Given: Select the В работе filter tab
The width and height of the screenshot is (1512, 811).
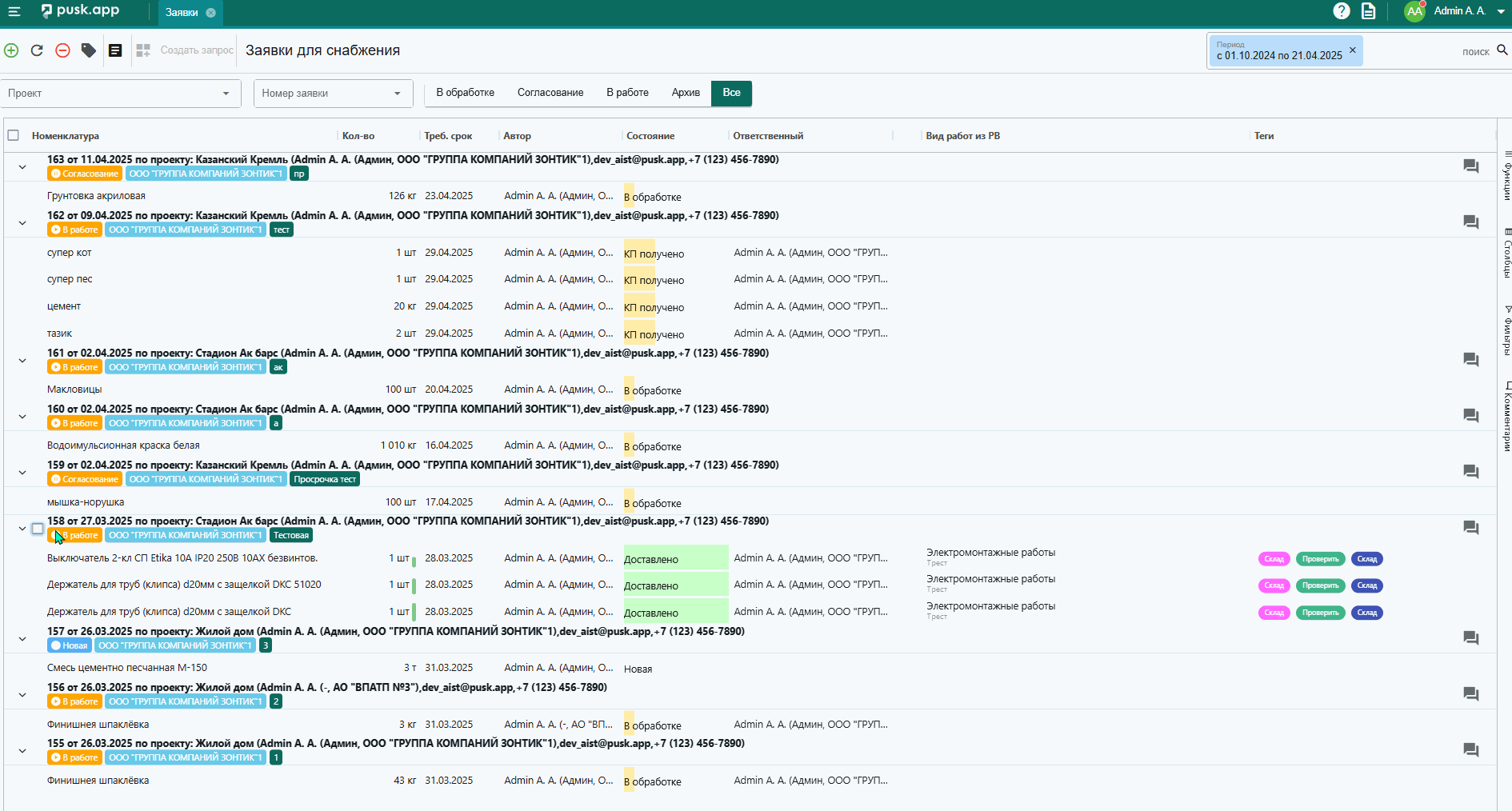Looking at the screenshot, I should (x=627, y=93).
